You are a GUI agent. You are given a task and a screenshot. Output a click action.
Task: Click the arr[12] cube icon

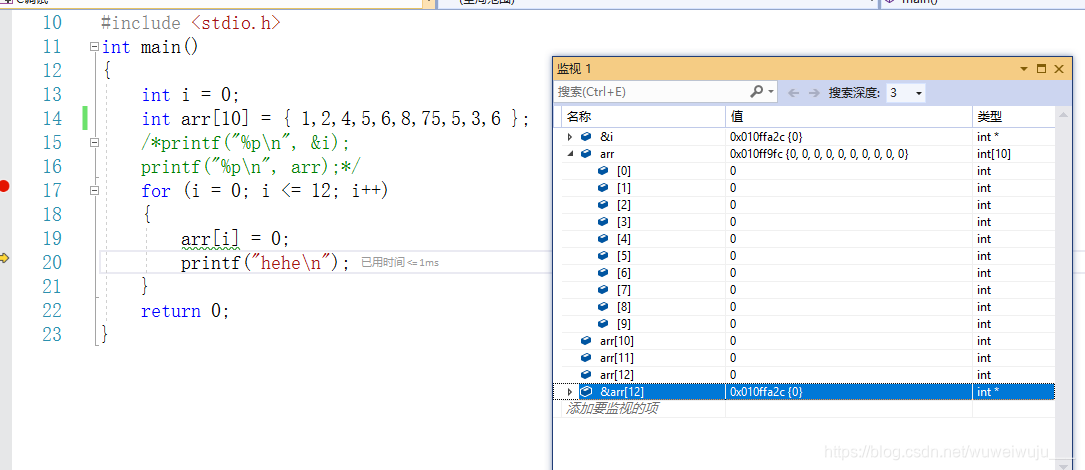click(586, 374)
